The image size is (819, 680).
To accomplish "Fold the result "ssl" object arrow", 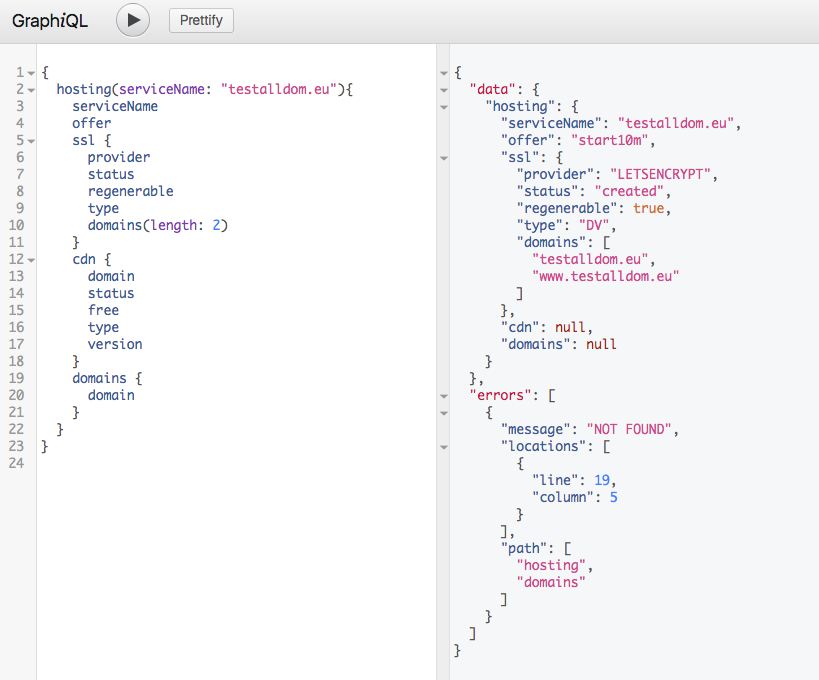I will point(444,158).
